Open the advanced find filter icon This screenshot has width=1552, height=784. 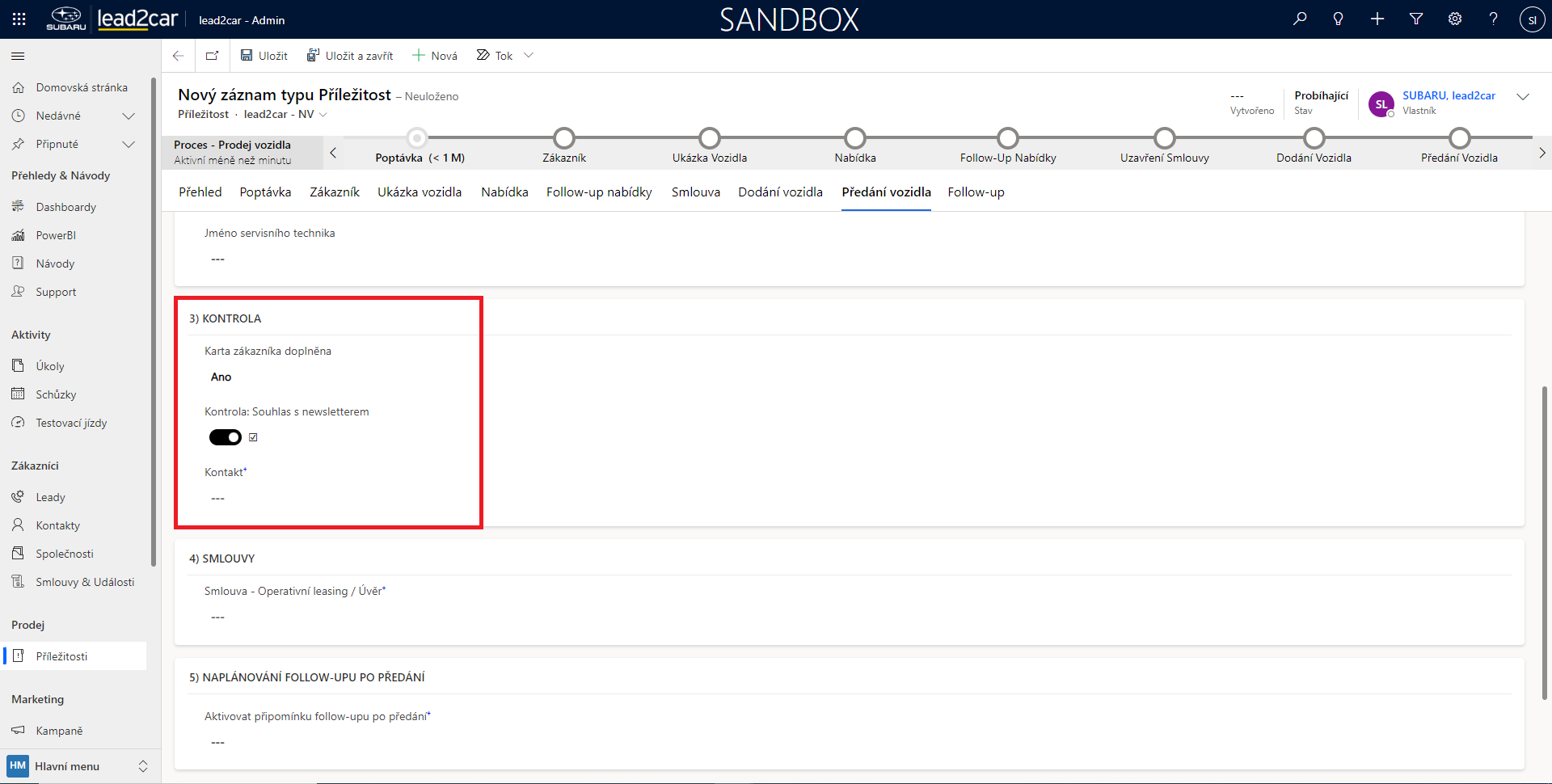coord(1416,19)
